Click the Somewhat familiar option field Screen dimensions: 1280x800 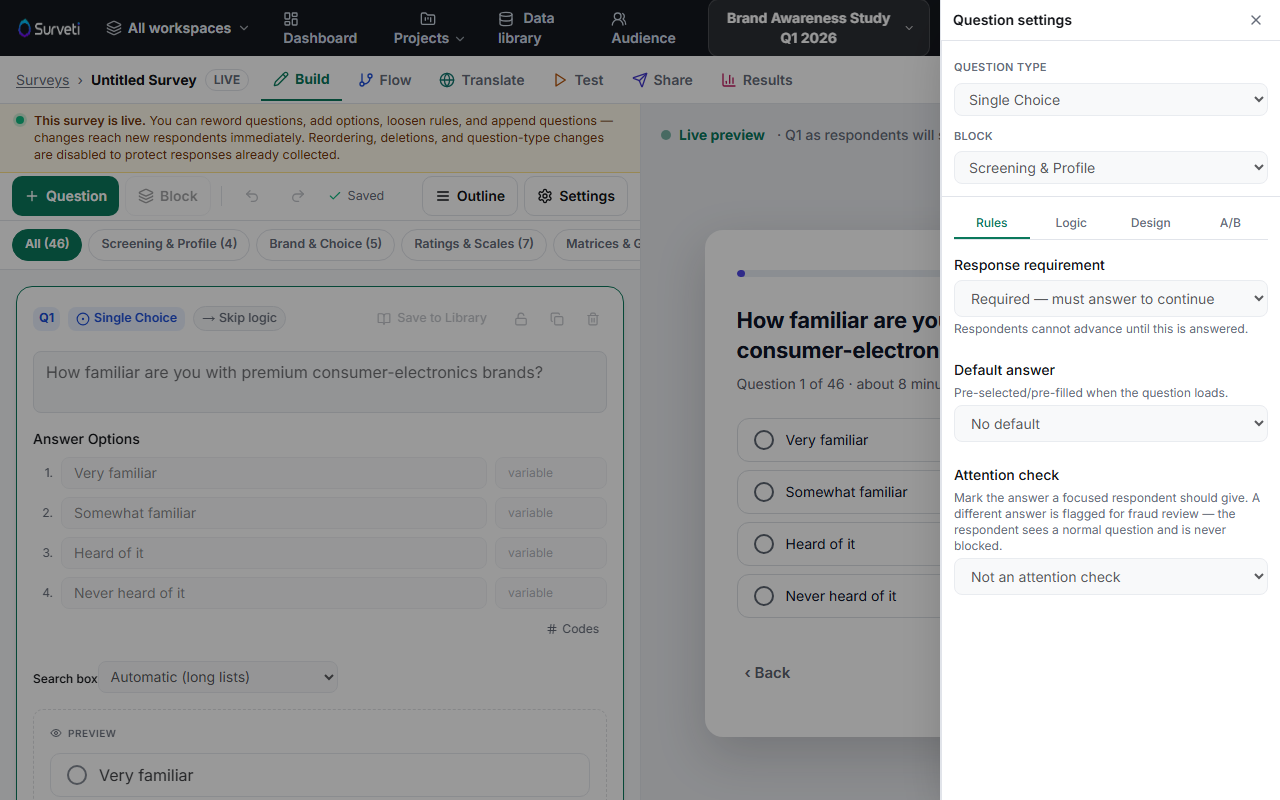pyautogui.click(x=274, y=513)
